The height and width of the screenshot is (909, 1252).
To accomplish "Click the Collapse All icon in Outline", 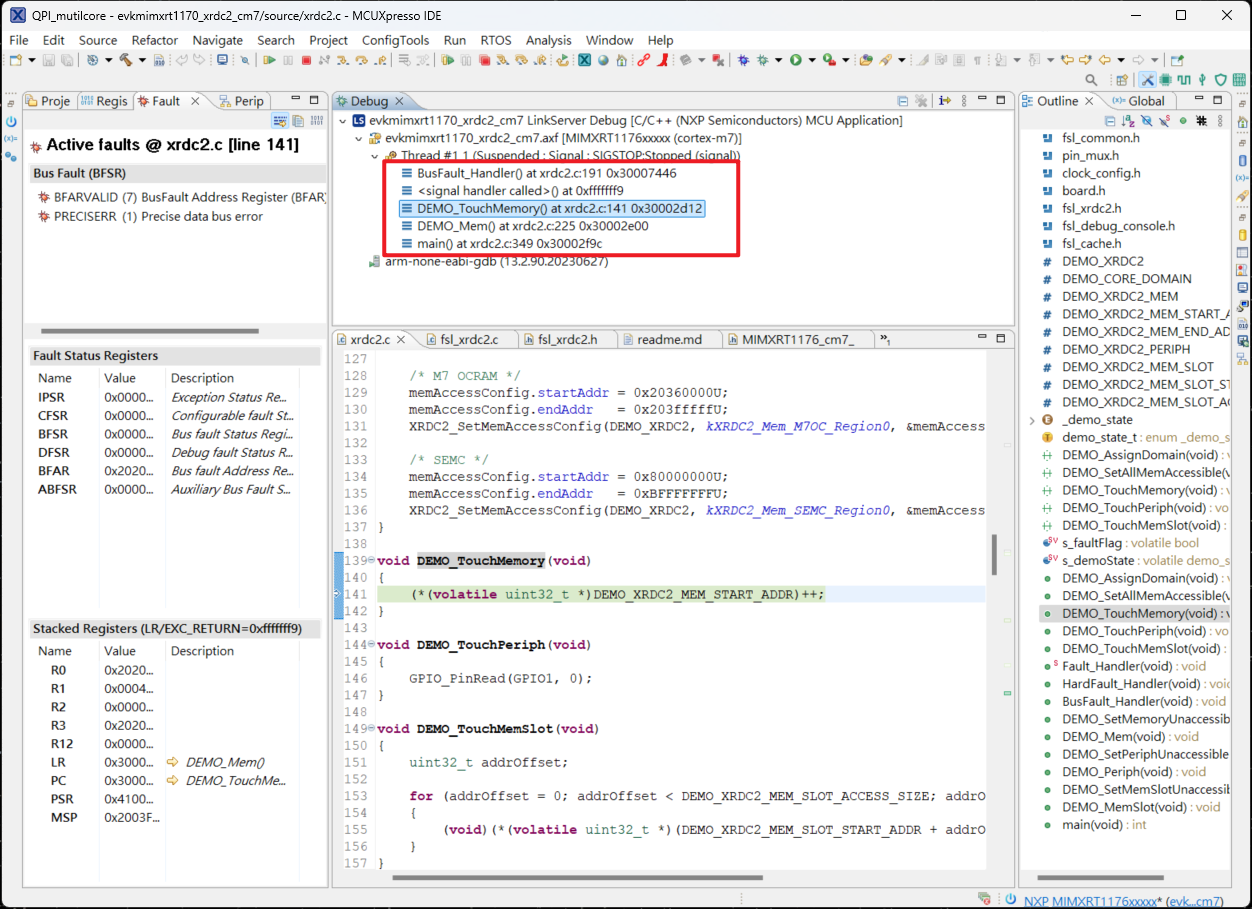I will pyautogui.click(x=1112, y=120).
